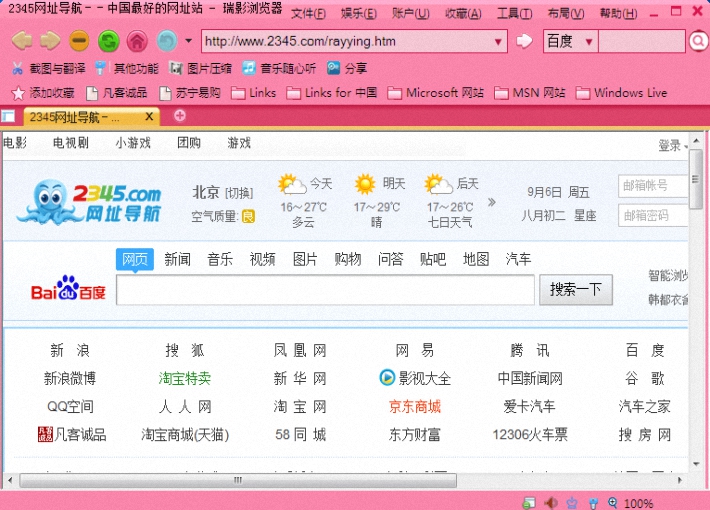Open Links for 中国 bookmark folder

point(332,93)
